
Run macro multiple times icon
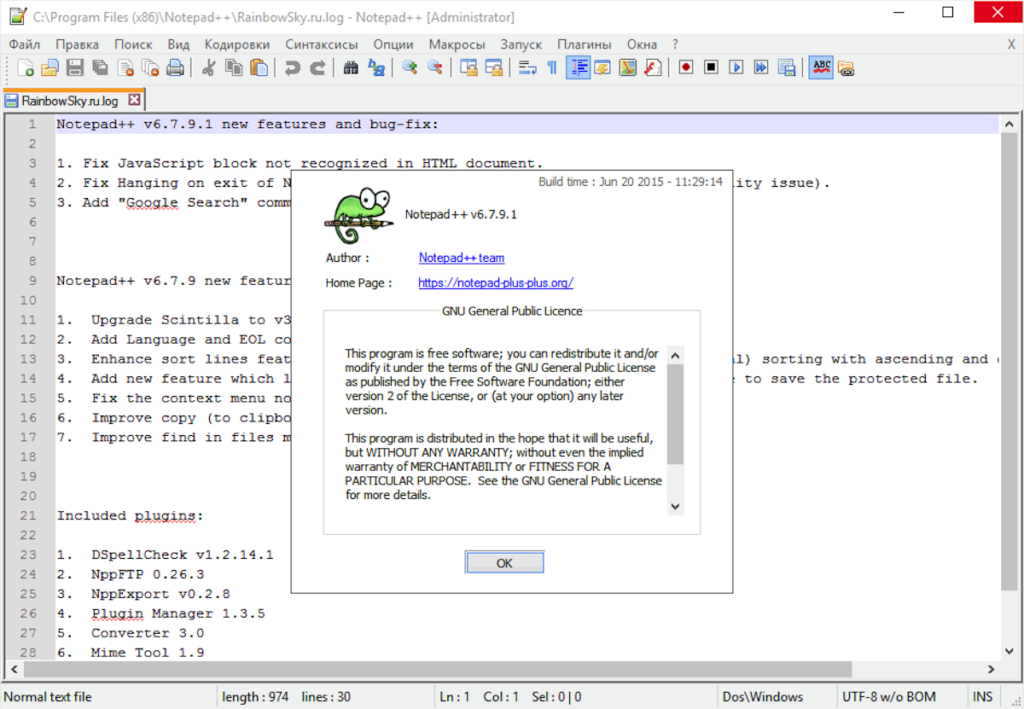tap(761, 68)
